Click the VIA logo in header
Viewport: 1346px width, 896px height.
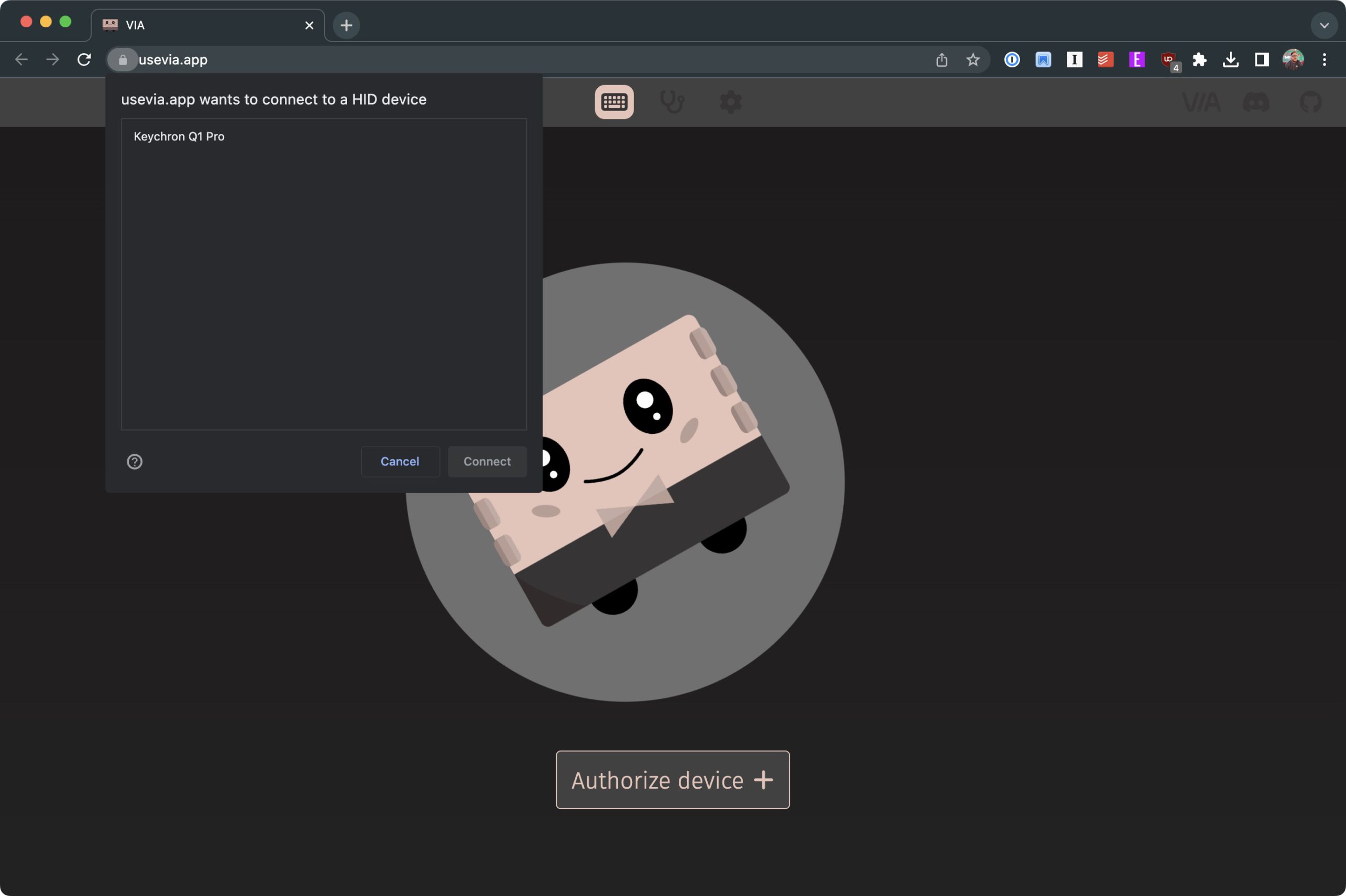coord(1201,103)
